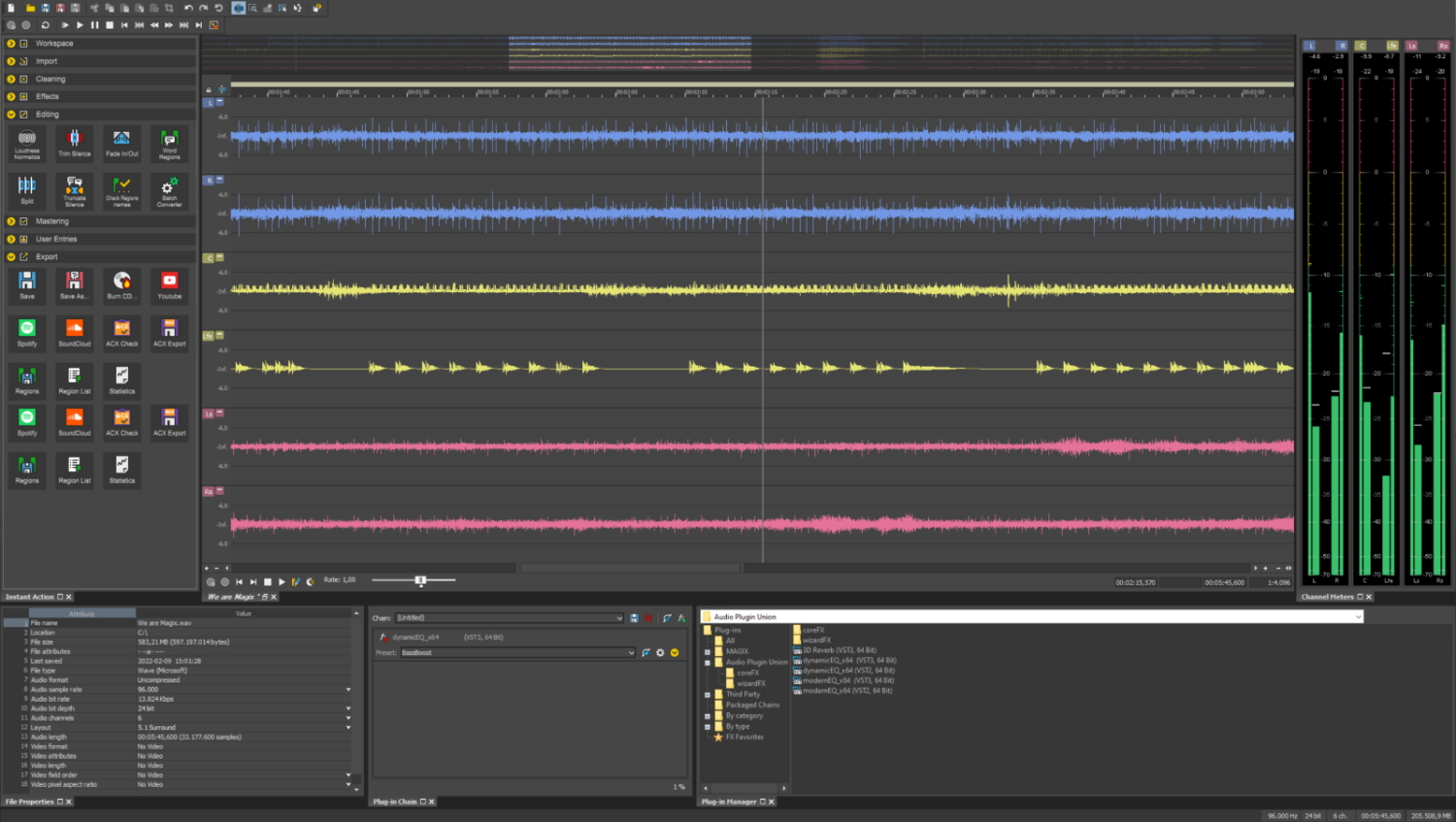Toggle the C channel minimize button
Image resolution: width=1456 pixels, height=822 pixels.
pyautogui.click(x=220, y=257)
